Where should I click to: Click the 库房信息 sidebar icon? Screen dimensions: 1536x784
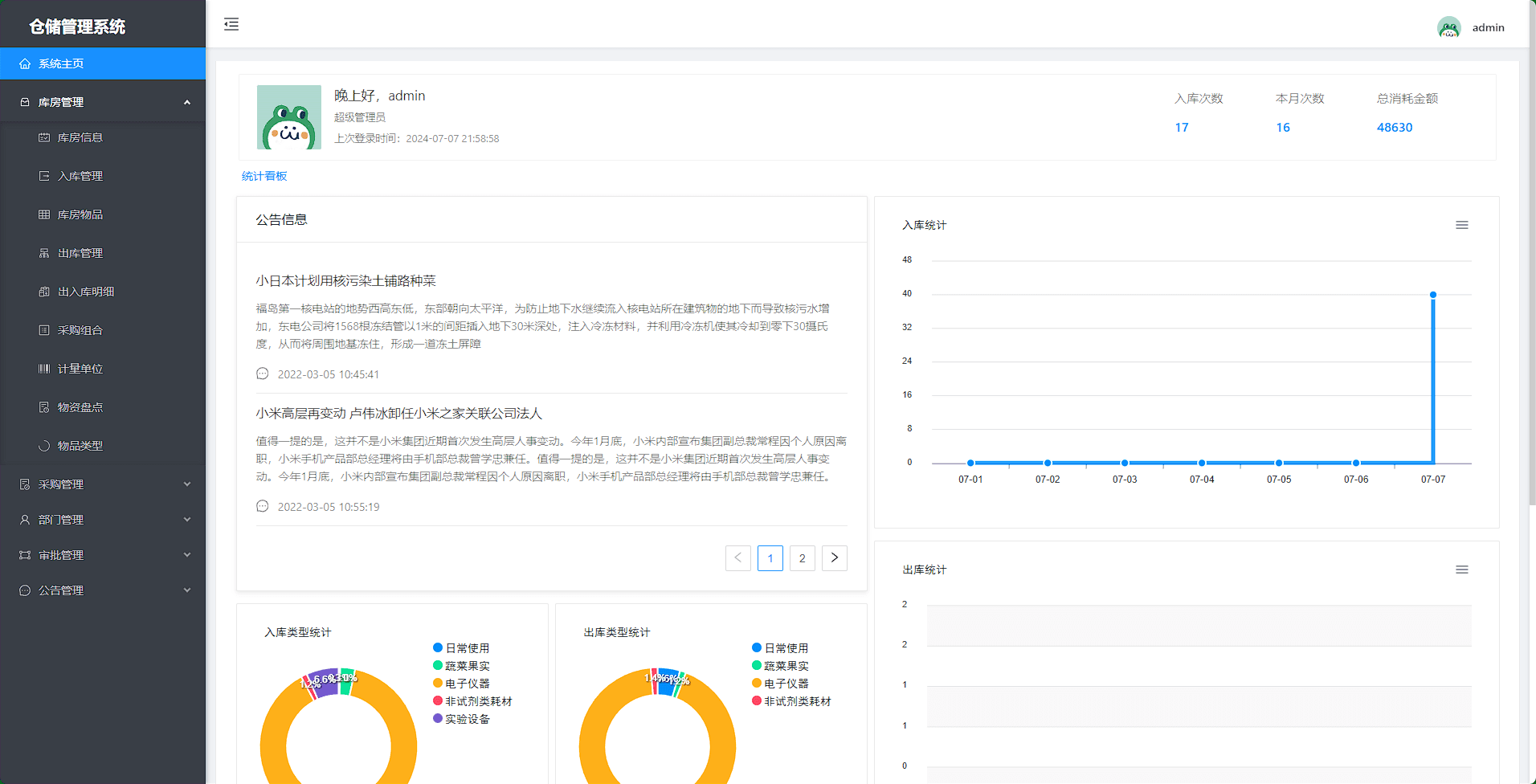tap(44, 137)
